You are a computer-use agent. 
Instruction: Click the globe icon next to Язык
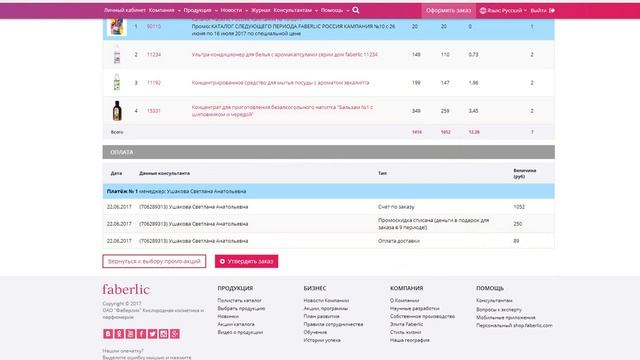tap(483, 11)
